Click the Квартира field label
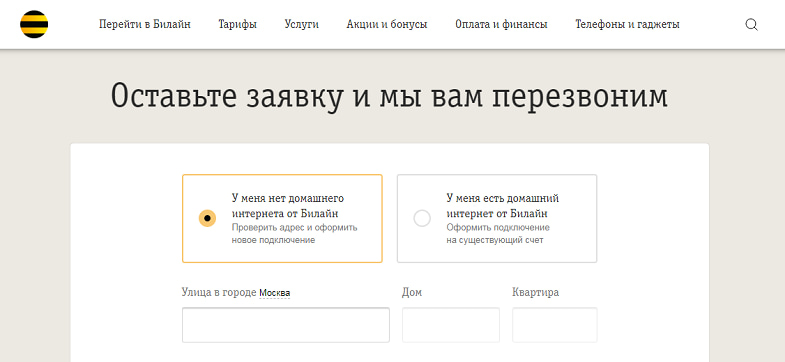Viewport: 785px width, 362px height. coord(536,292)
